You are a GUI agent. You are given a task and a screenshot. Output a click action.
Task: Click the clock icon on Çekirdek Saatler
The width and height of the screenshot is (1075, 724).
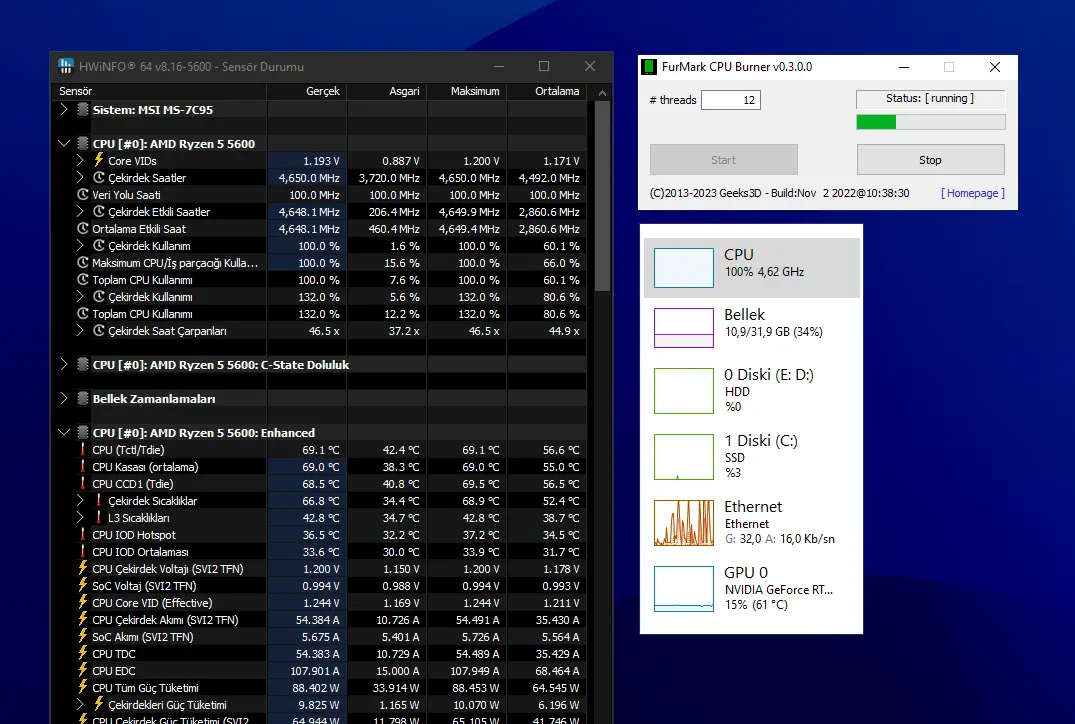coord(99,178)
